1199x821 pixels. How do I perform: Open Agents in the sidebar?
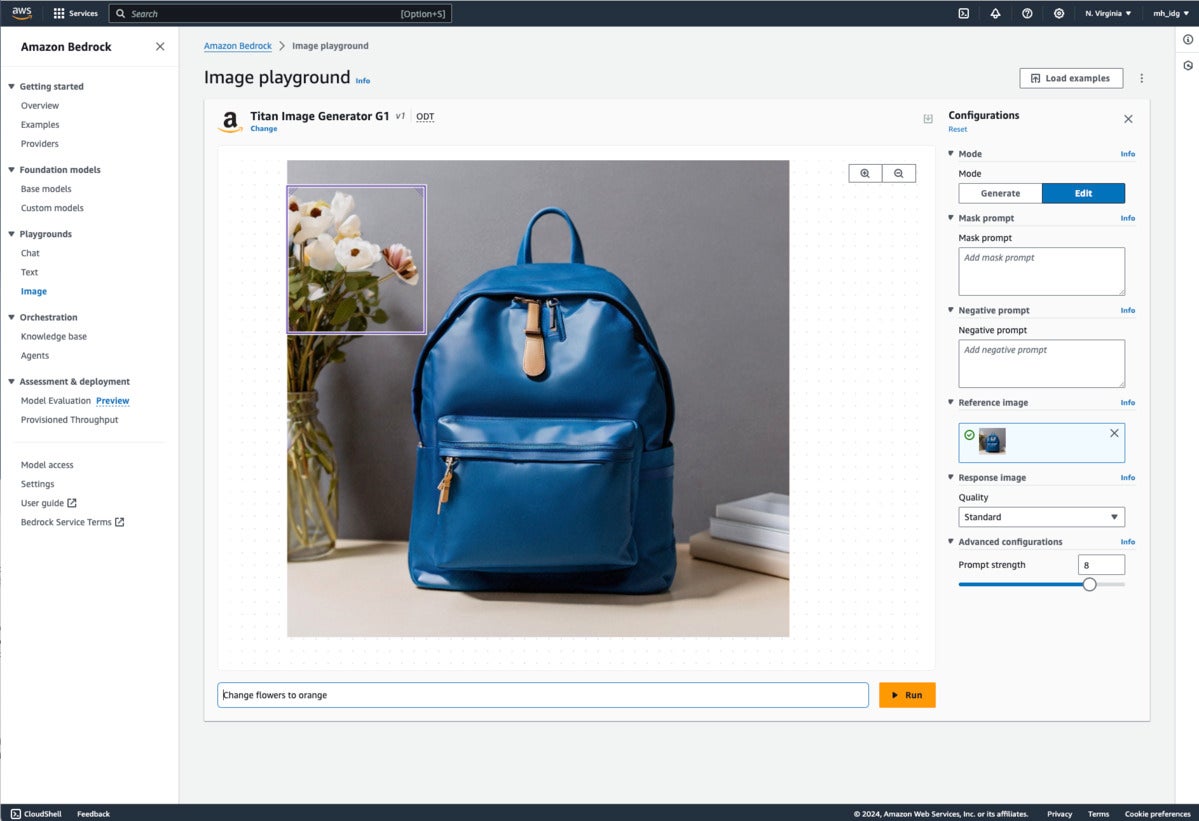[x=34, y=355]
